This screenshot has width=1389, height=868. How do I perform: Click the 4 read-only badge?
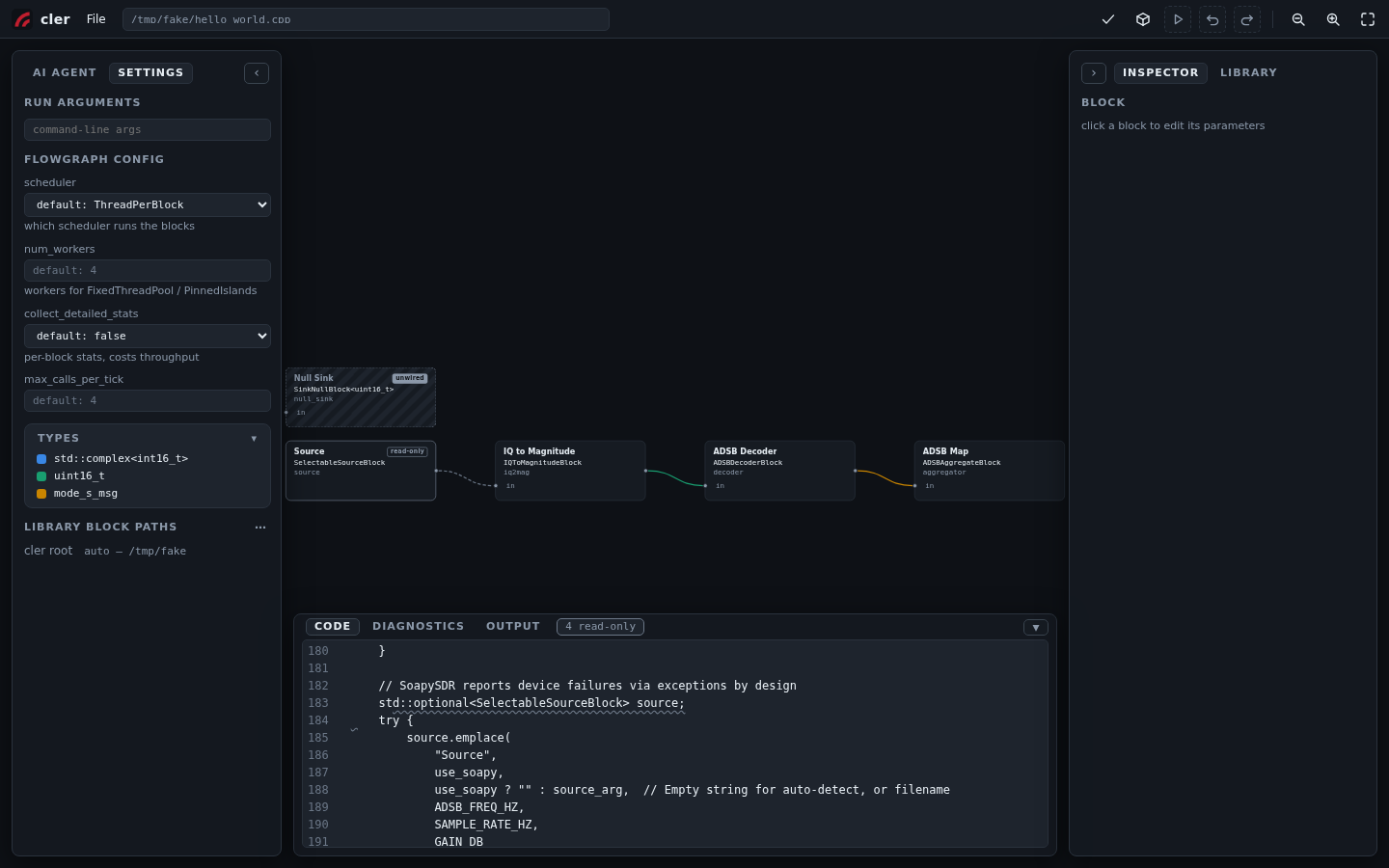coord(600,627)
